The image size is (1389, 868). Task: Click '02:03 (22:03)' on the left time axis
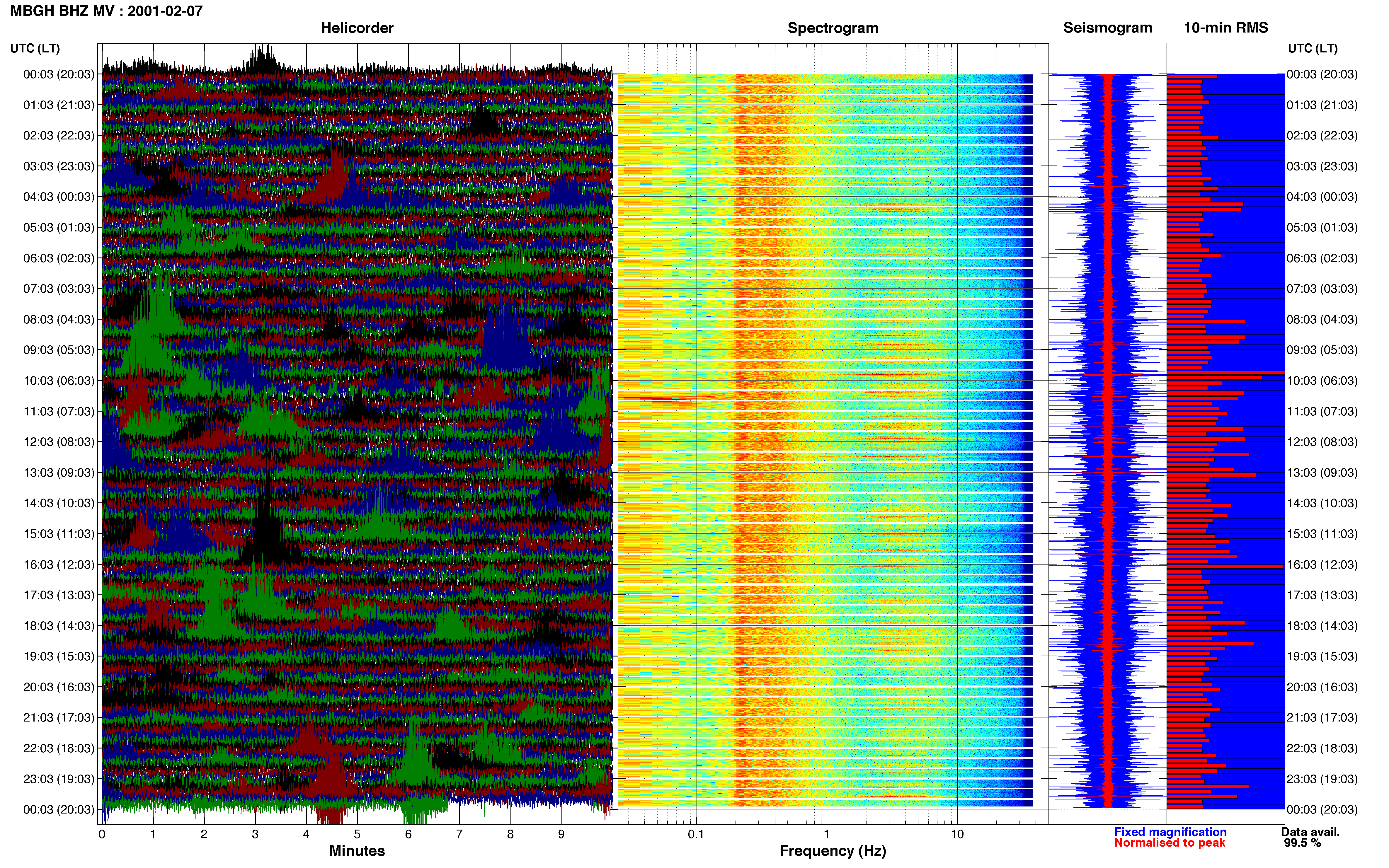click(59, 135)
